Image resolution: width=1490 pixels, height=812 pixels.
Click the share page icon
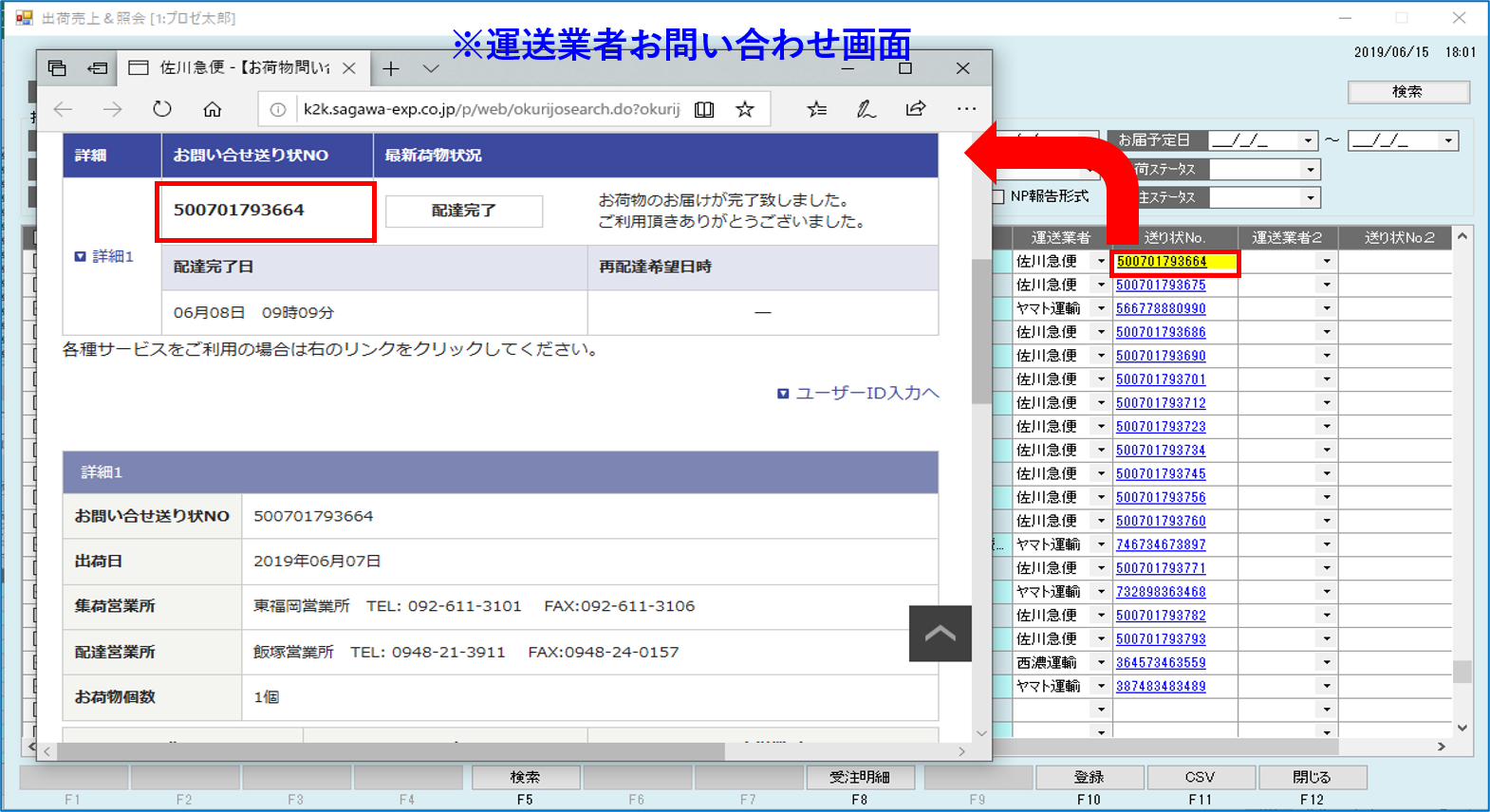pos(916,109)
